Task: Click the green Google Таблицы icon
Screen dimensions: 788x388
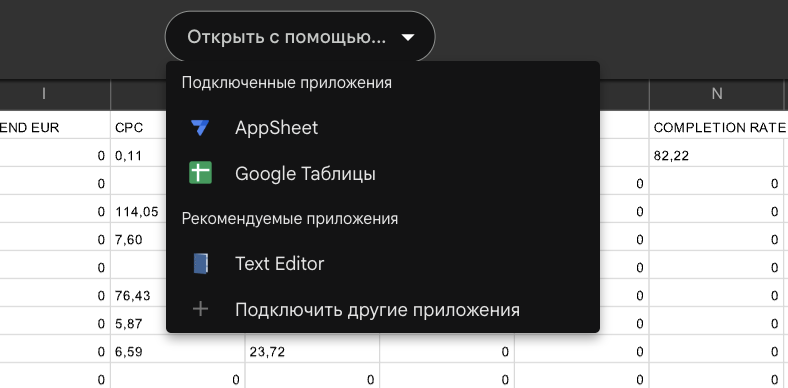Action: tap(200, 173)
